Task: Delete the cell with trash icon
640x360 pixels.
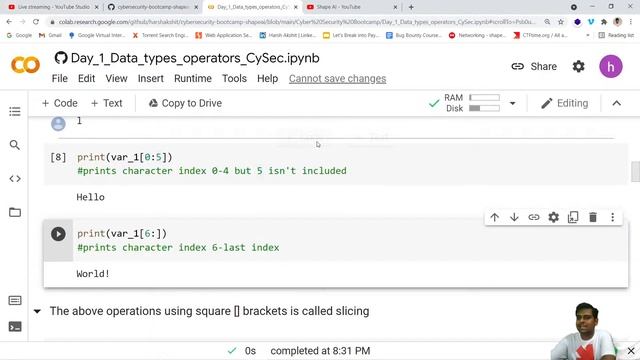Action: point(593,217)
